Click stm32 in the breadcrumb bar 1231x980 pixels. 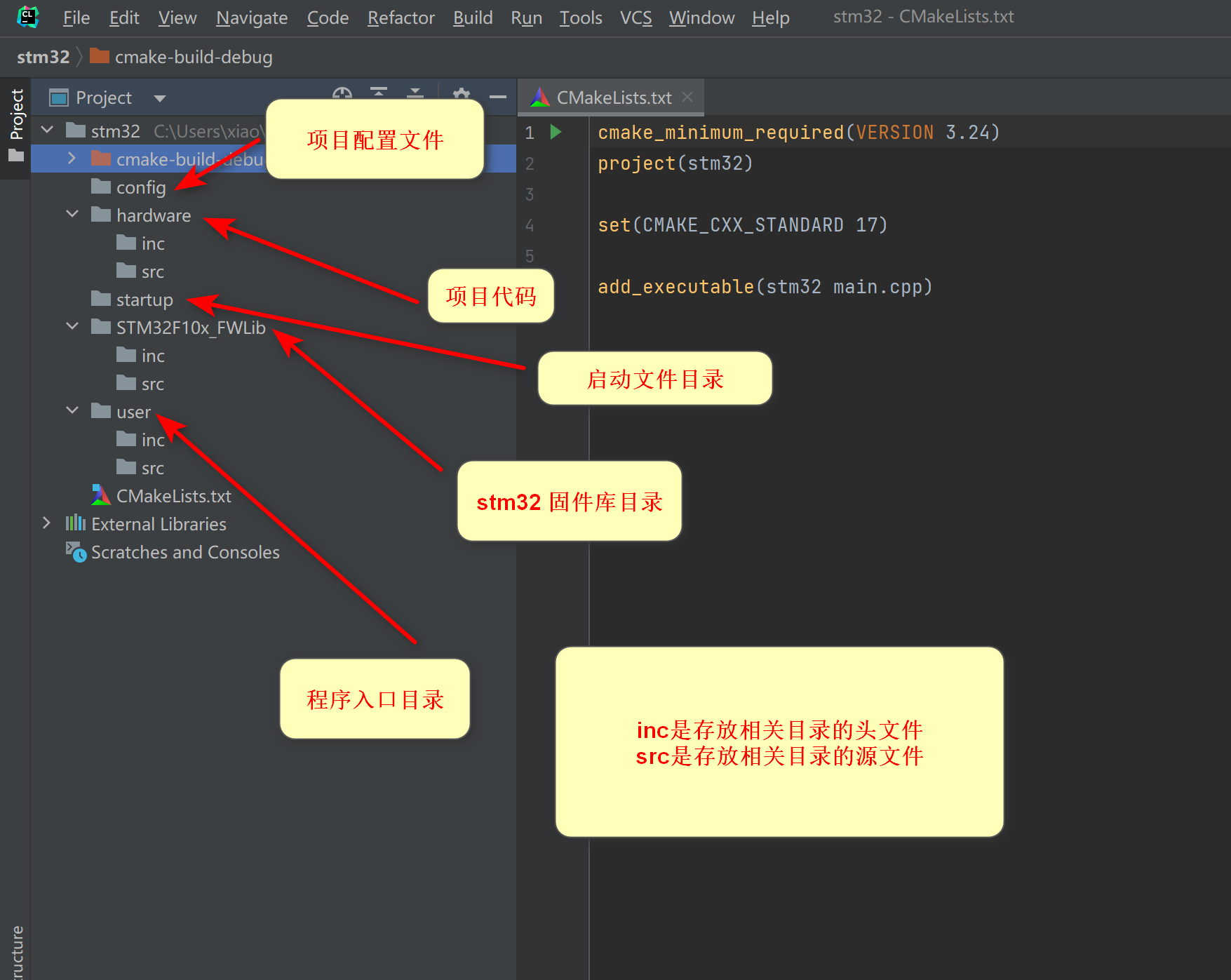point(43,57)
